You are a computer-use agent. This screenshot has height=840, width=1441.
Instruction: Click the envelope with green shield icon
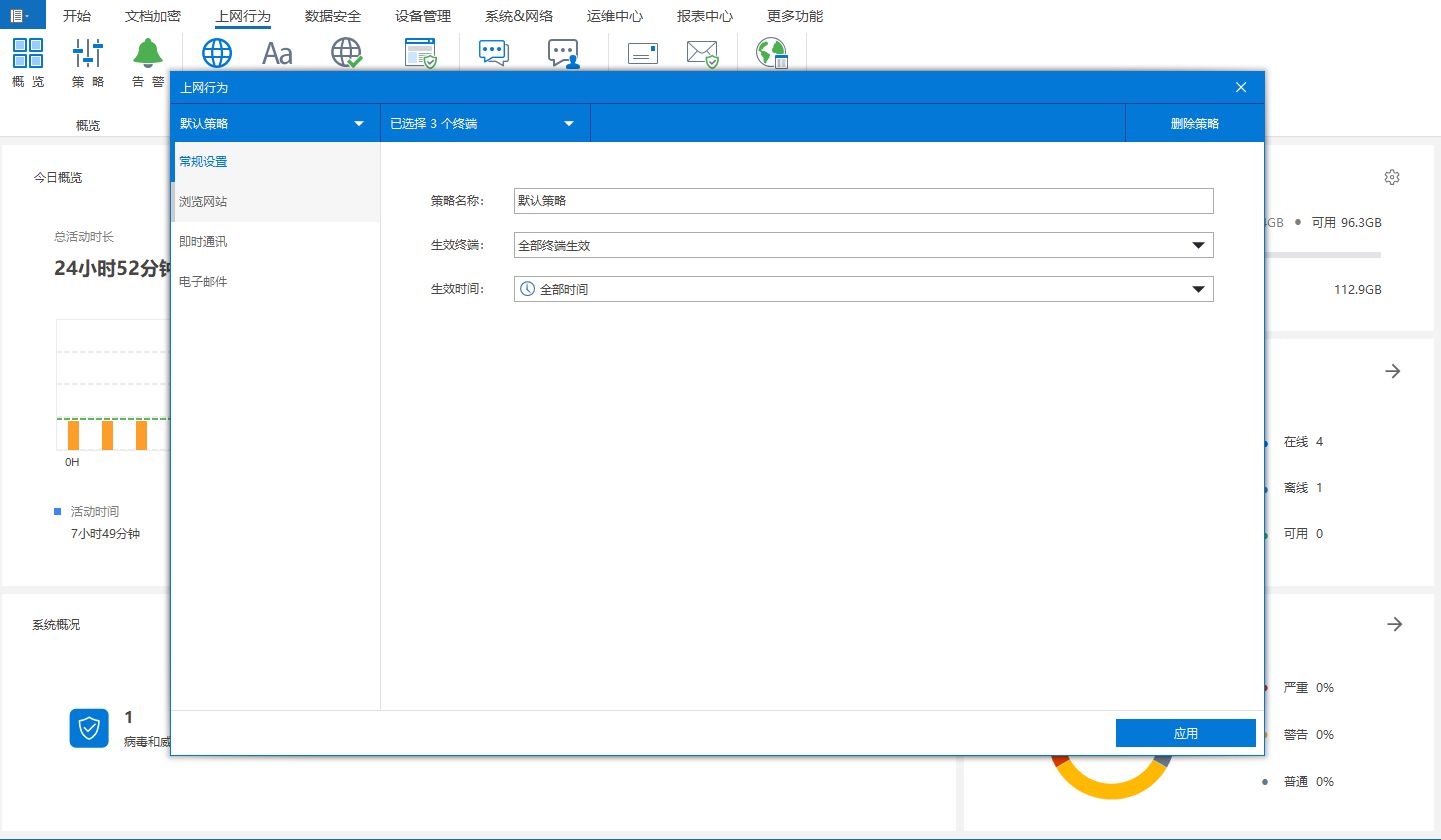click(x=703, y=53)
